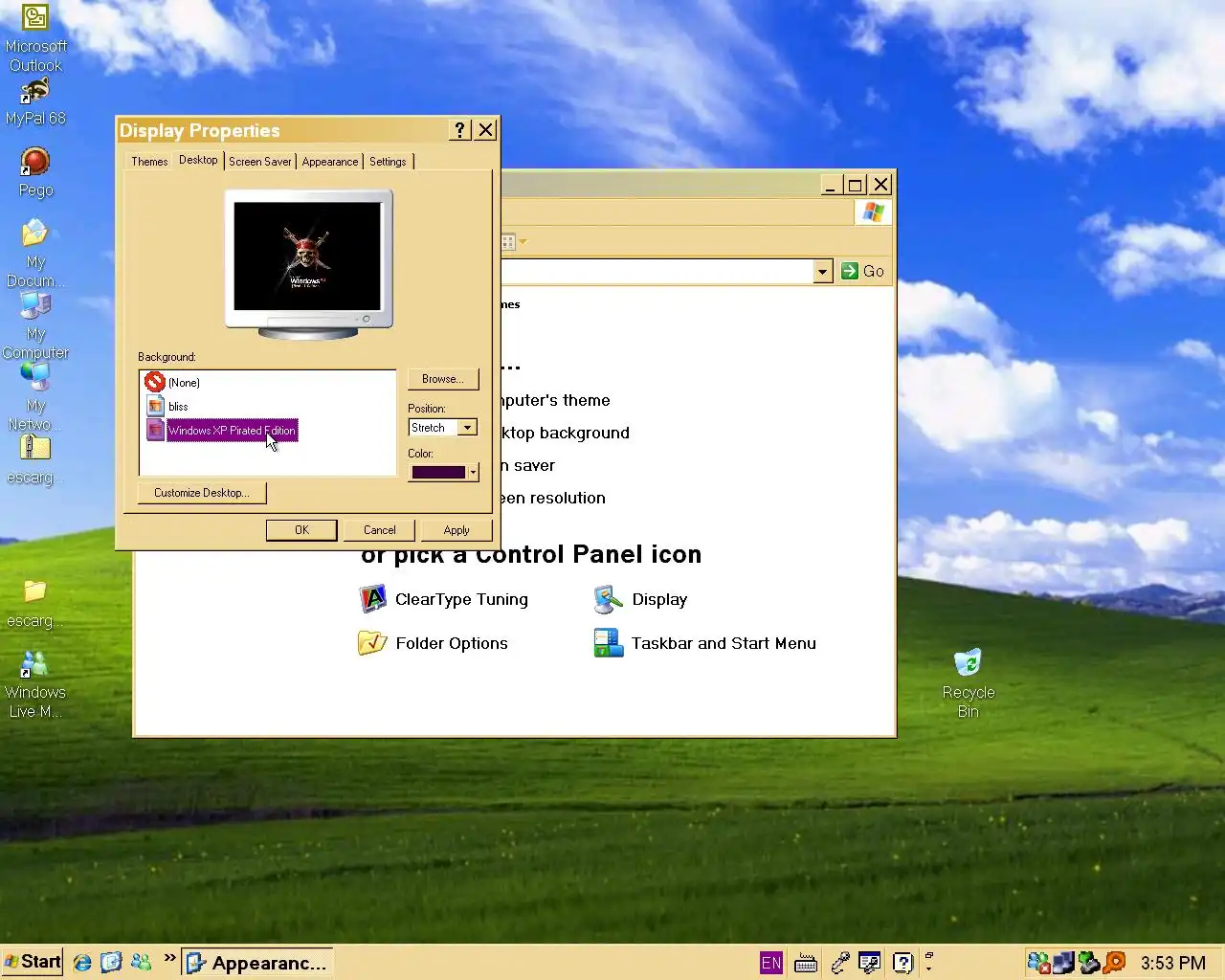Click the monitor wallpaper preview
Image resolution: width=1225 pixels, height=980 pixels.
click(x=307, y=256)
